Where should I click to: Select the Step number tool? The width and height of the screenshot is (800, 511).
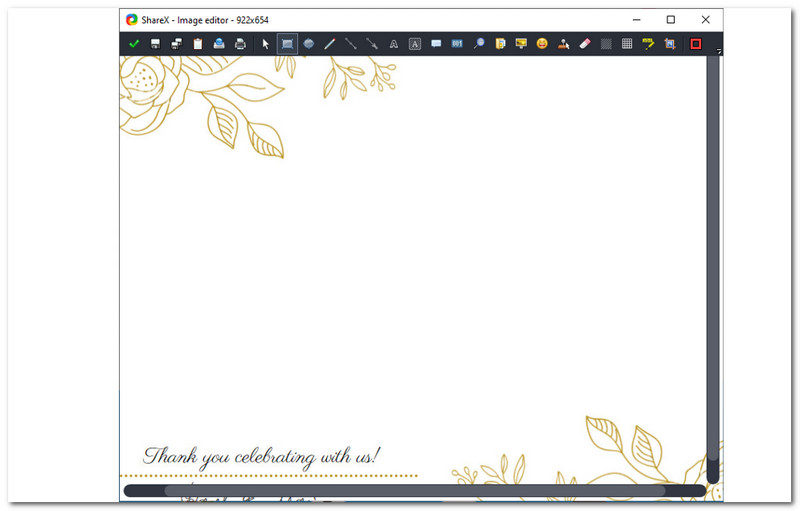457,44
